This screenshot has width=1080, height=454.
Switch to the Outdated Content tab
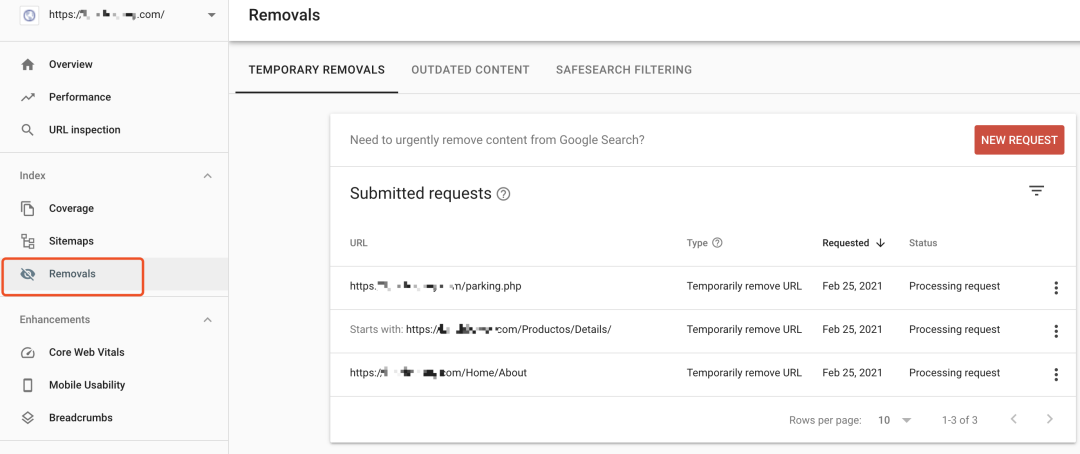[470, 70]
